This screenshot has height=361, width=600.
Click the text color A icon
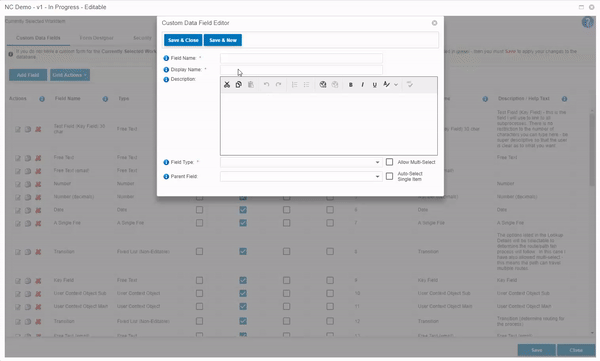pyautogui.click(x=386, y=85)
